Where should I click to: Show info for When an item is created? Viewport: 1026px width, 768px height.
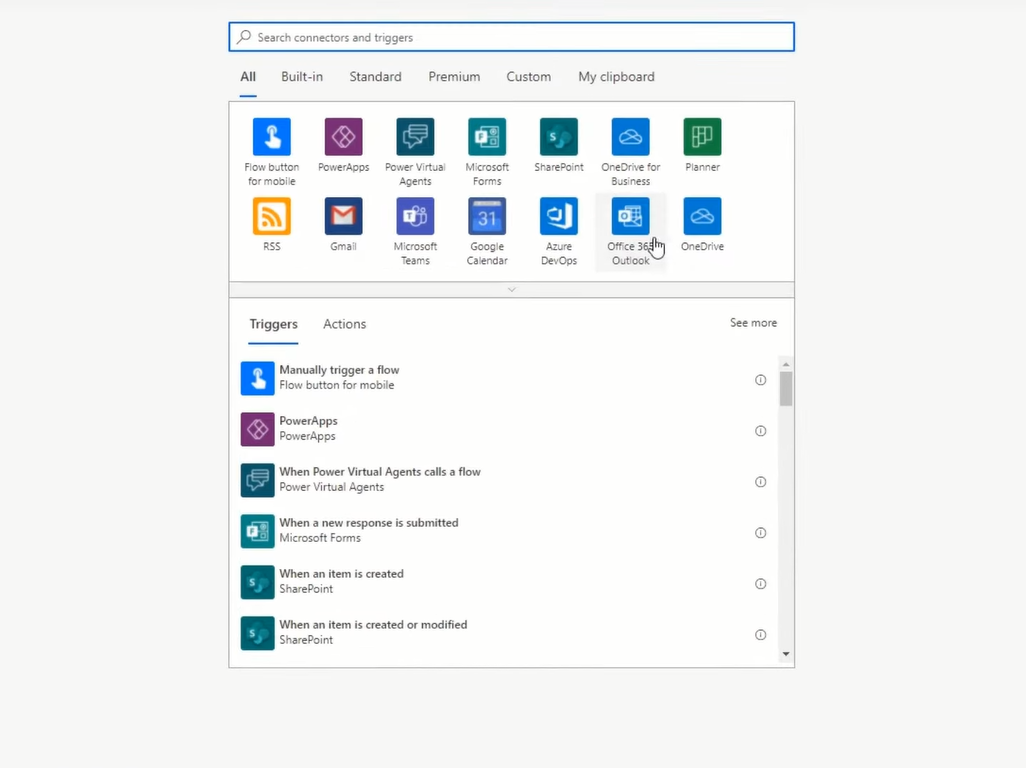click(760, 584)
